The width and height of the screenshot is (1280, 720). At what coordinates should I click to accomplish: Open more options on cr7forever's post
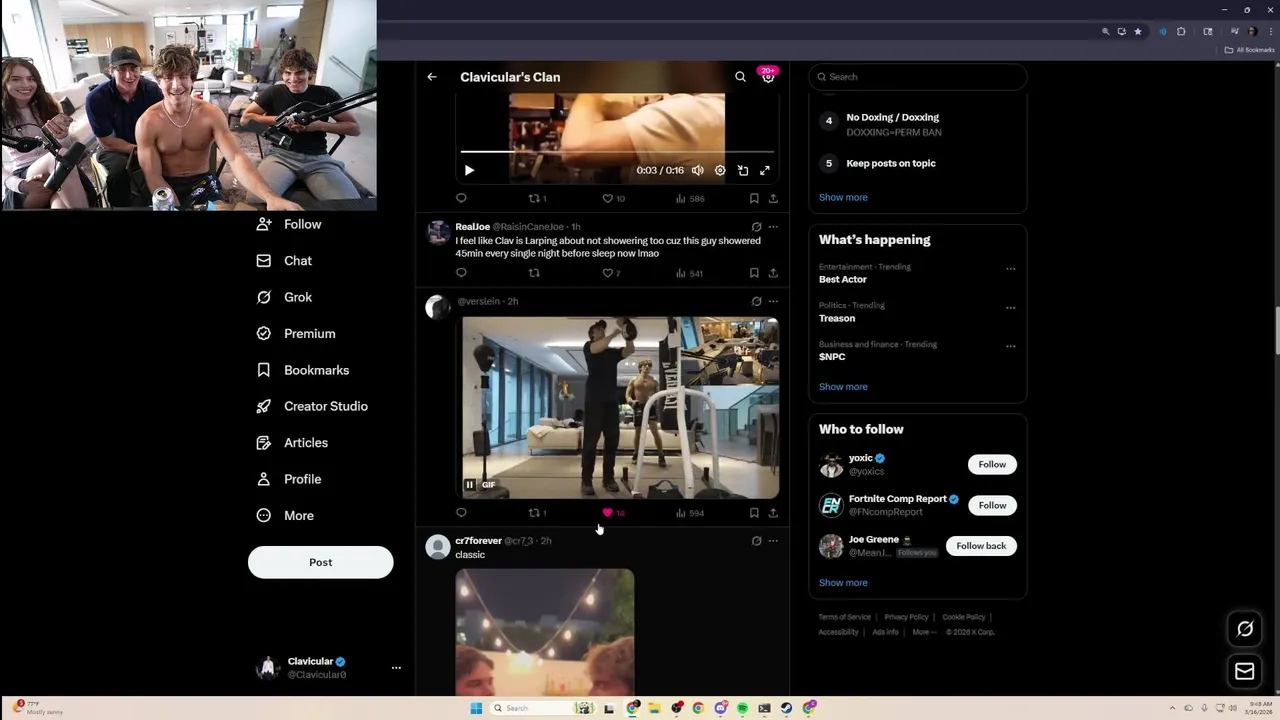click(773, 541)
